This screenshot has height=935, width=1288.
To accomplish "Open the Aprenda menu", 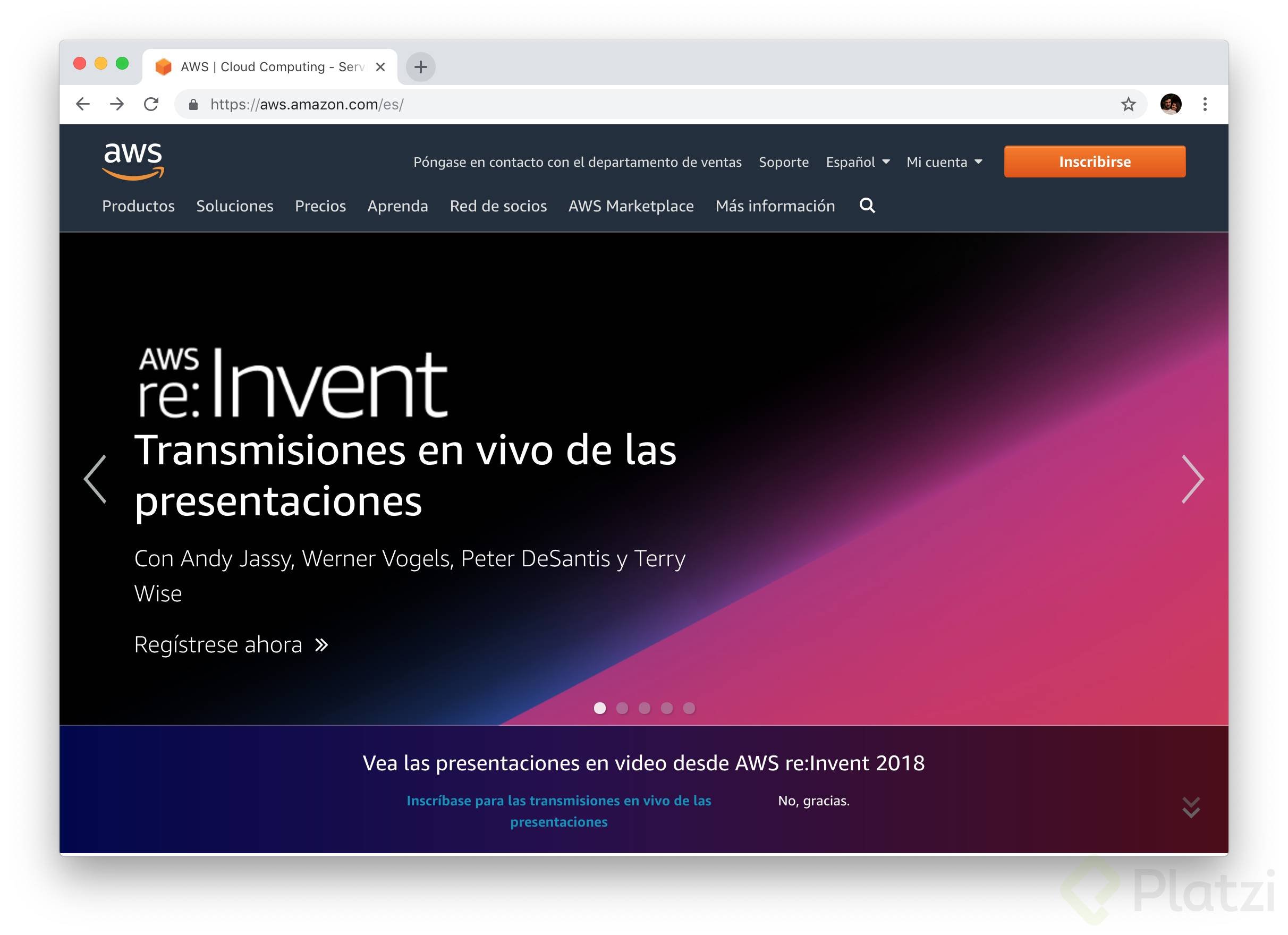I will [x=397, y=206].
